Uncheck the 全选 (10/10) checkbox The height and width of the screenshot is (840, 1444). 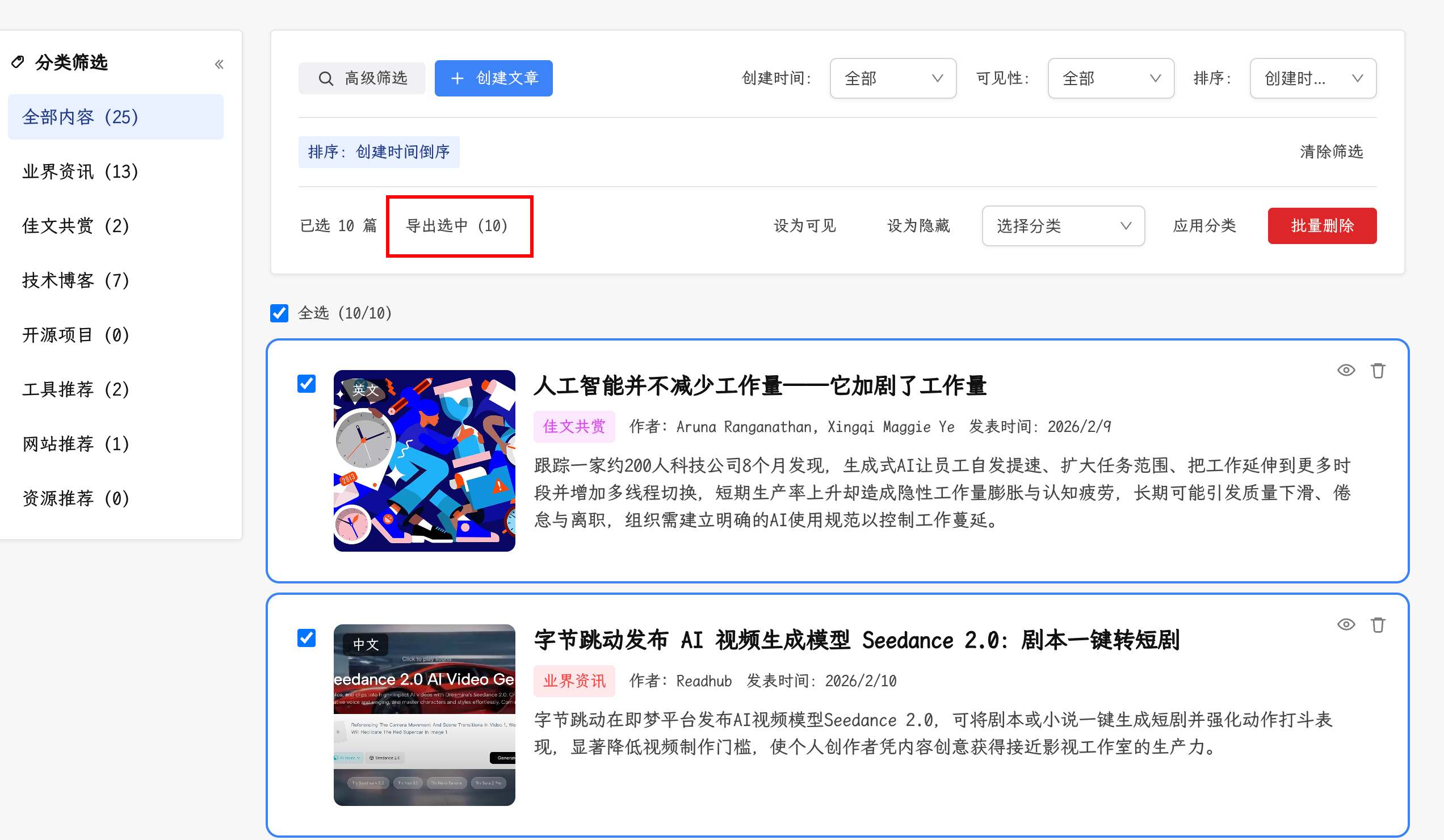(x=279, y=313)
